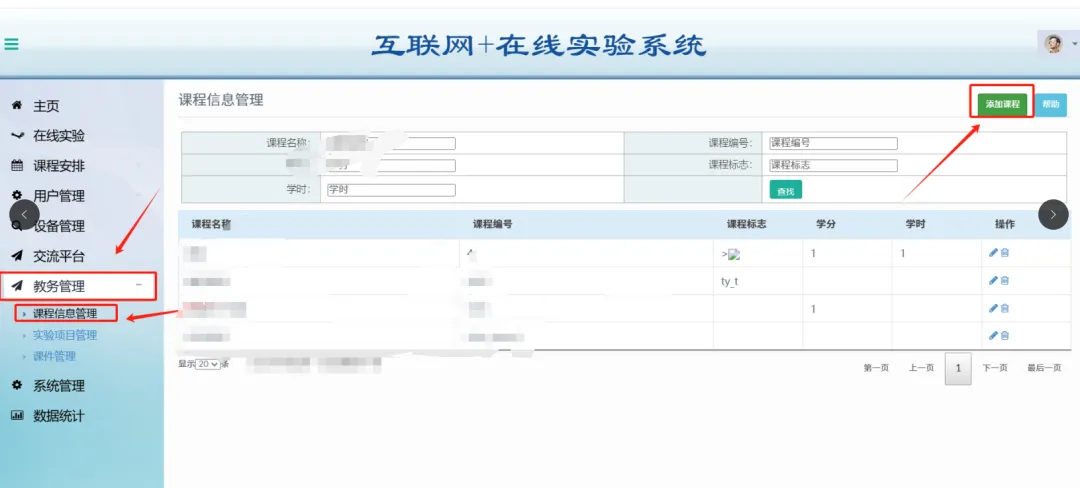Open the 在线实验 menu
This screenshot has width=1080, height=488.
[x=59, y=136]
